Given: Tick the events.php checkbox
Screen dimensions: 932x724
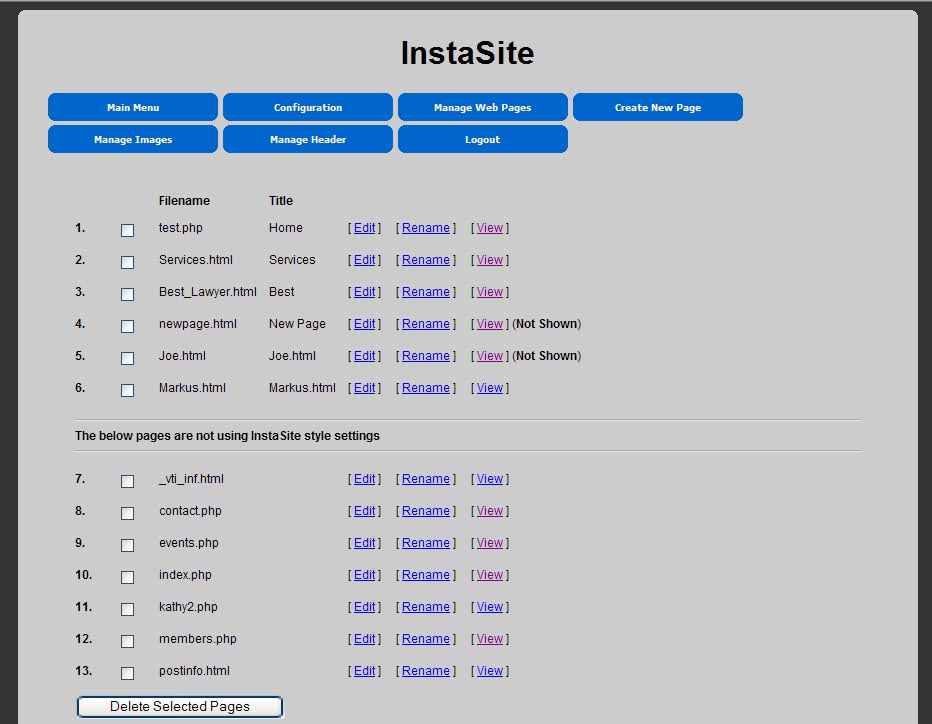Looking at the screenshot, I should click(x=127, y=546).
